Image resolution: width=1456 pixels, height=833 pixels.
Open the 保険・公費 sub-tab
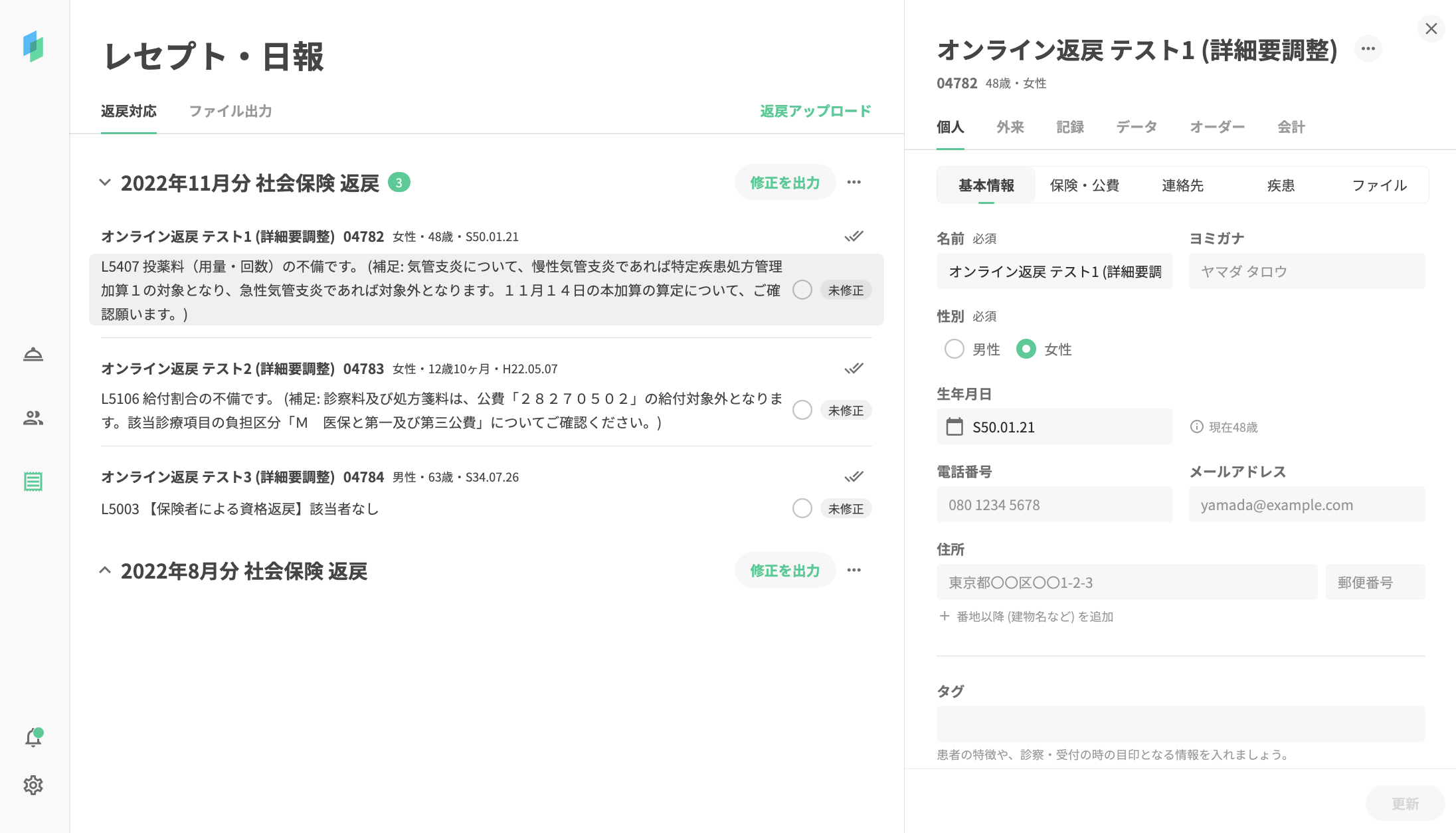pyautogui.click(x=1084, y=185)
